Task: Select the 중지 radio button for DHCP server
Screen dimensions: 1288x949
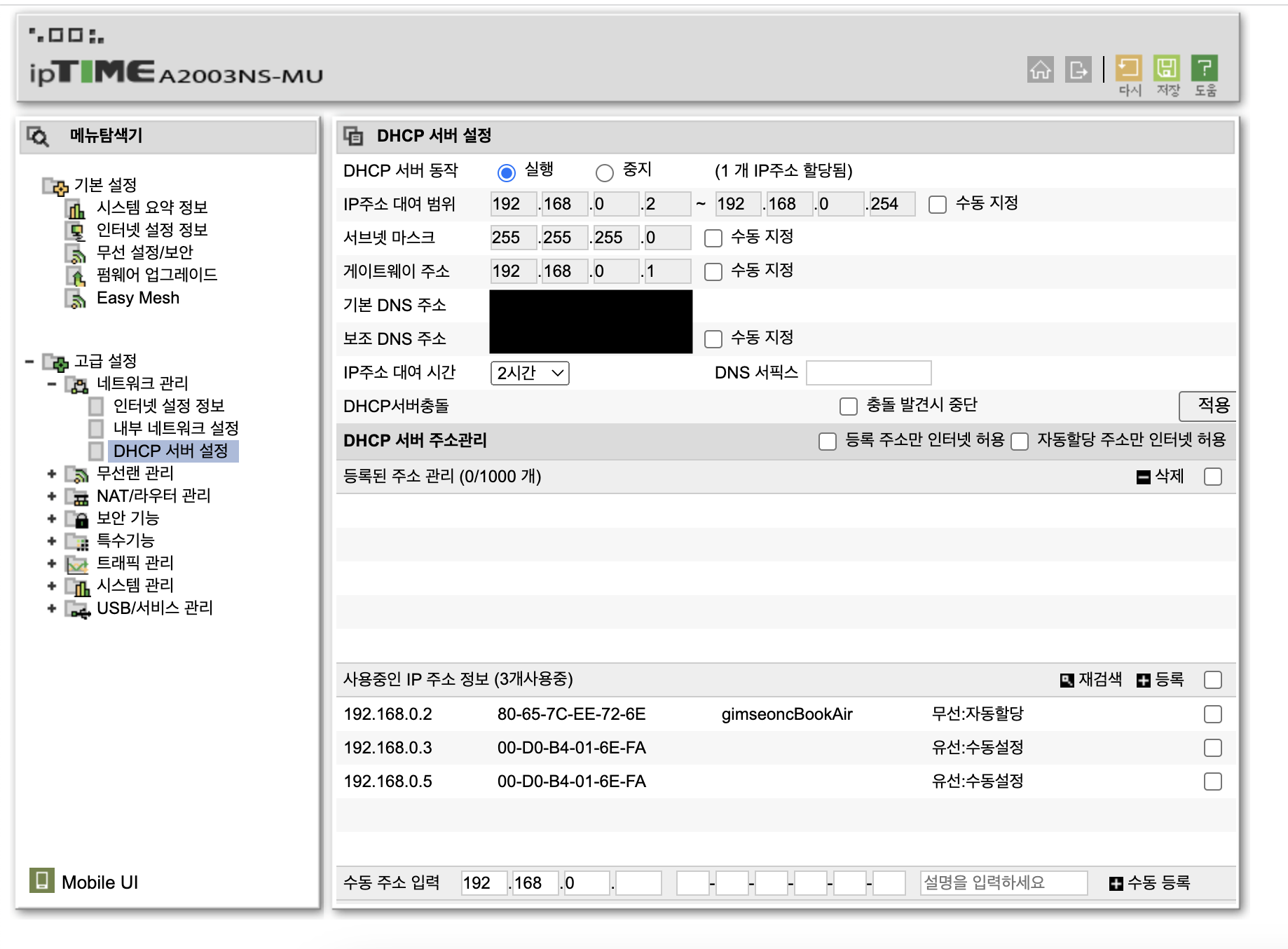Action: pyautogui.click(x=605, y=172)
